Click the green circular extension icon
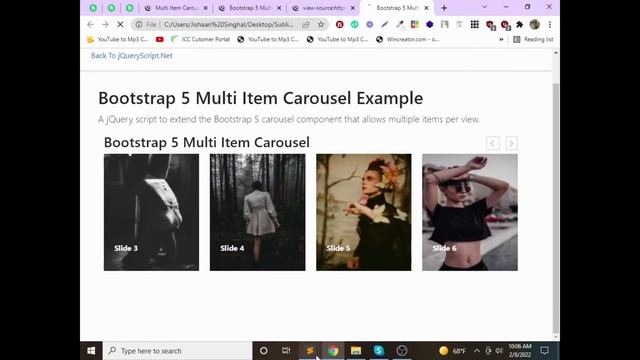 [x=354, y=24]
